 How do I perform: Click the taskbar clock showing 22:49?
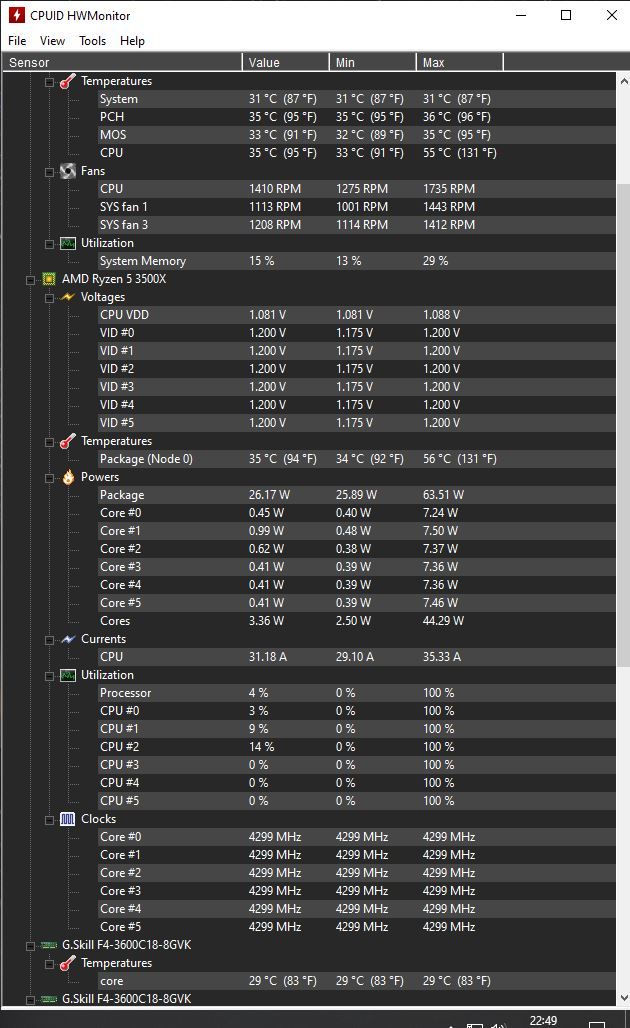pyautogui.click(x=543, y=1021)
